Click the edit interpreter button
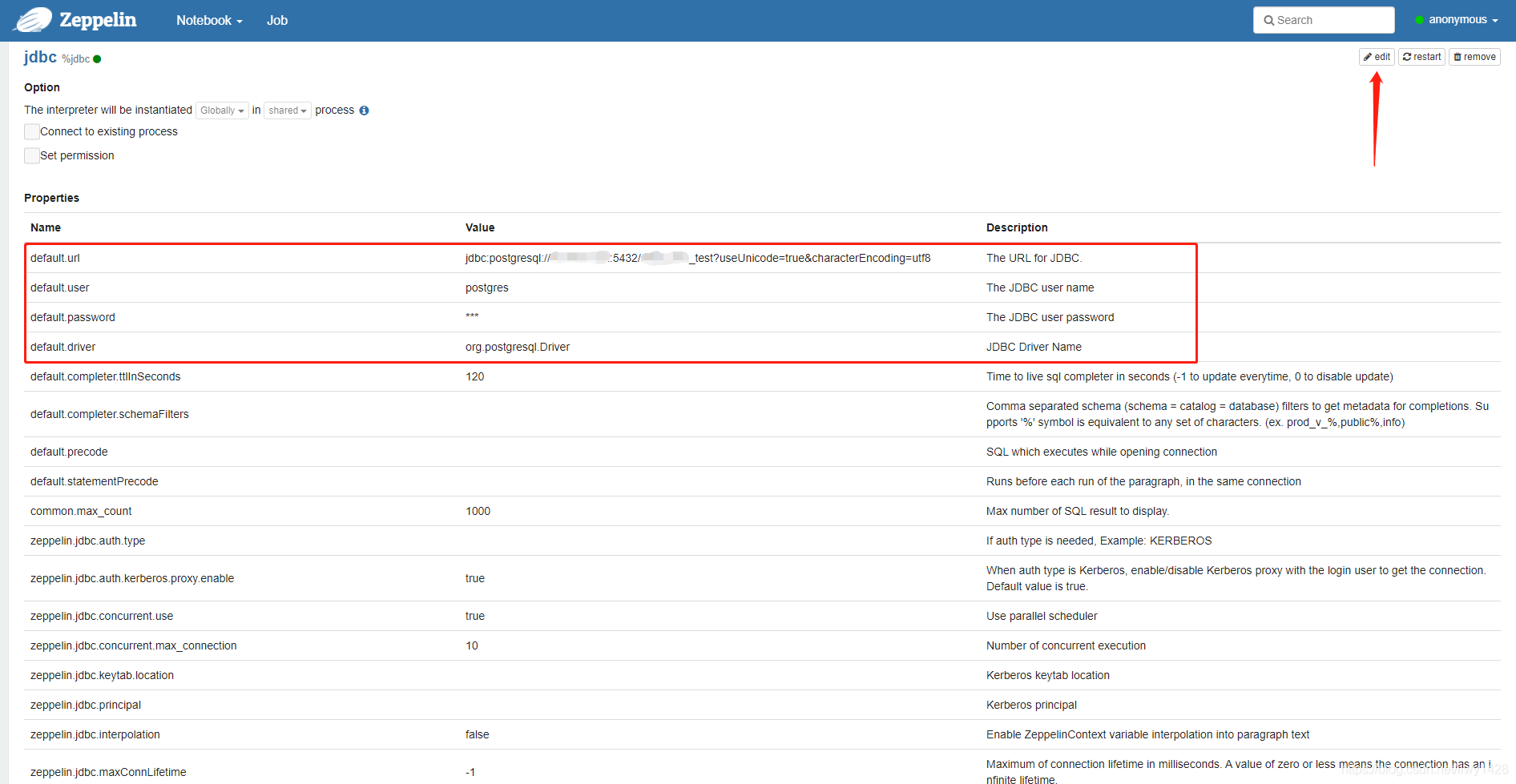 point(1377,57)
